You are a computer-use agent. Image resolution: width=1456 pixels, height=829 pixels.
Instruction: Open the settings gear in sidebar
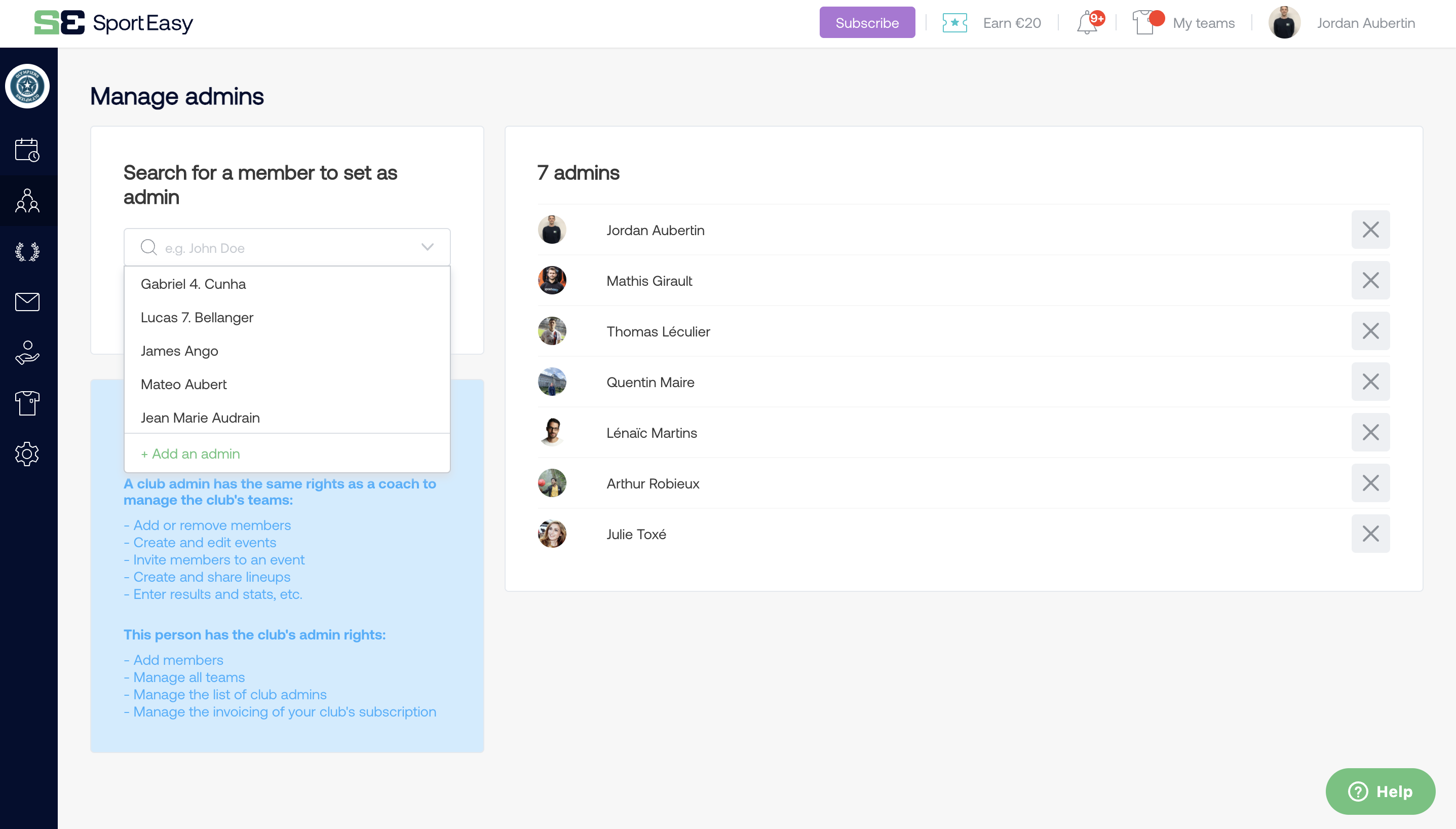tap(27, 454)
